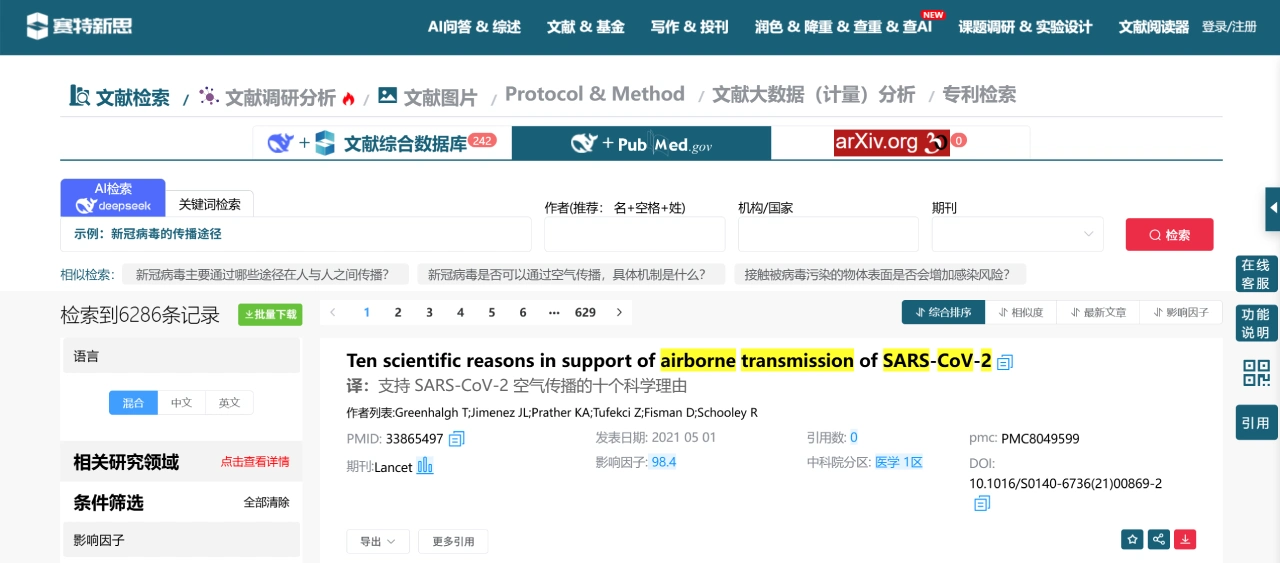Image resolution: width=1280 pixels, height=563 pixels.
Task: Copy the PMID number icon
Action: pos(457,439)
